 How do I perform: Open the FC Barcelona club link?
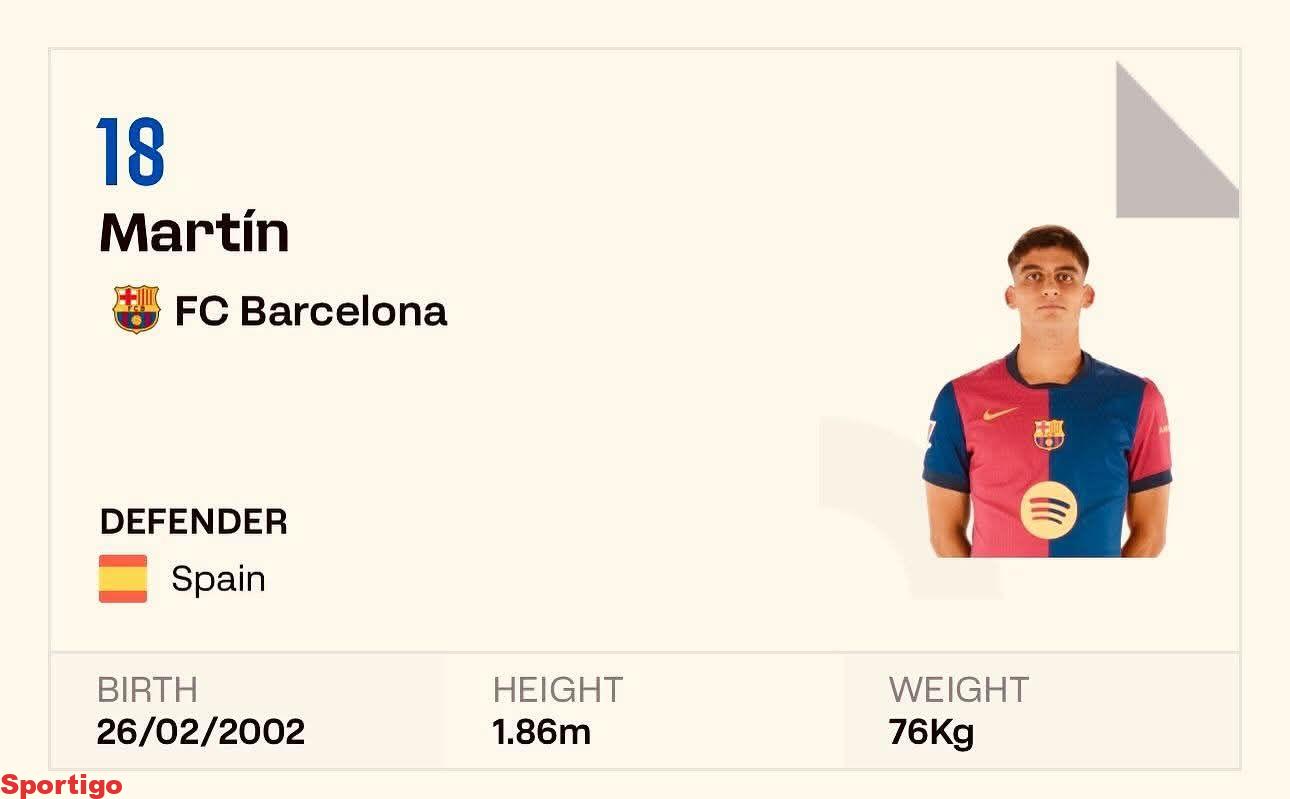click(x=310, y=311)
